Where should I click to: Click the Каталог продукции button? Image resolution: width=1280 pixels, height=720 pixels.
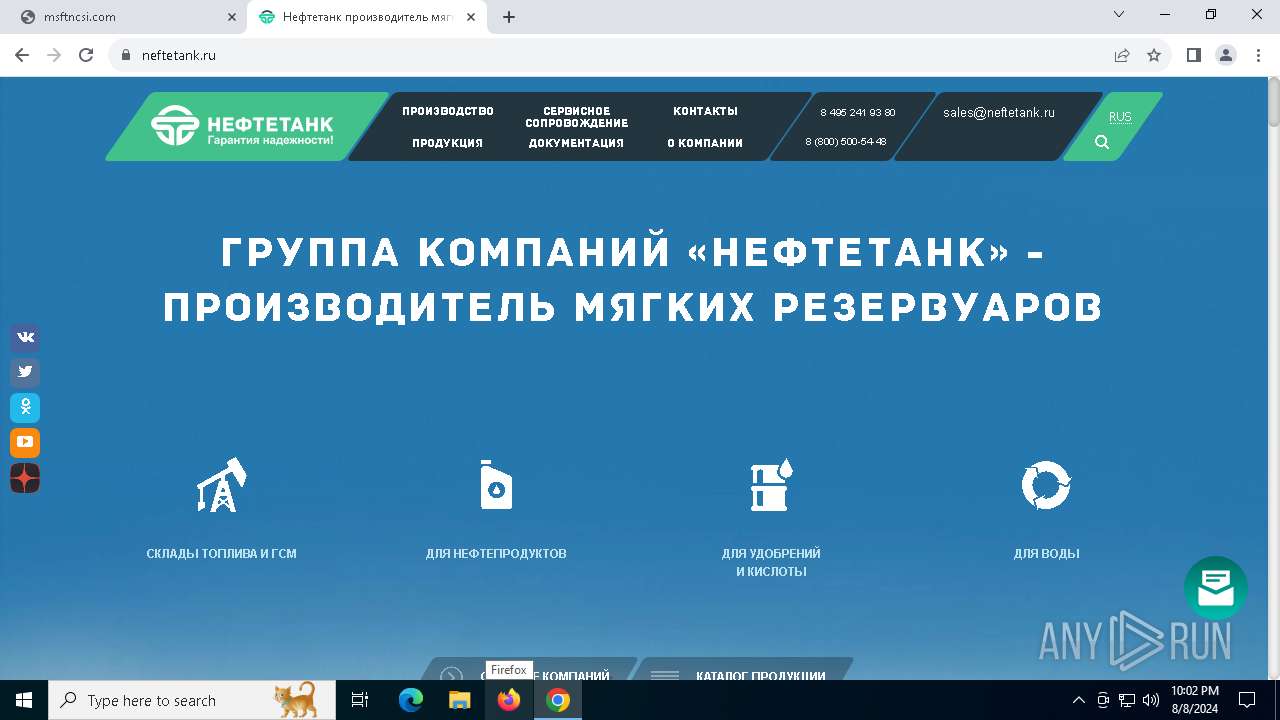pyautogui.click(x=744, y=669)
